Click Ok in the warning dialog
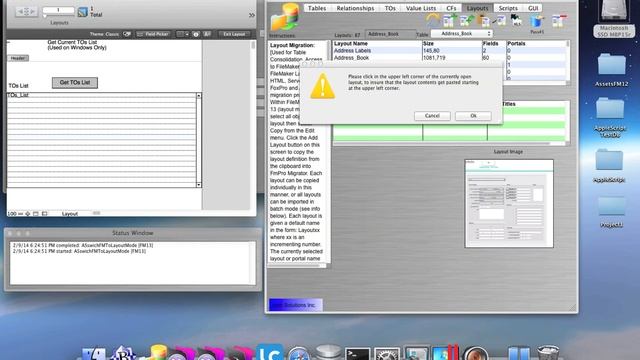Screen dimensions: 640x360 point(473,116)
